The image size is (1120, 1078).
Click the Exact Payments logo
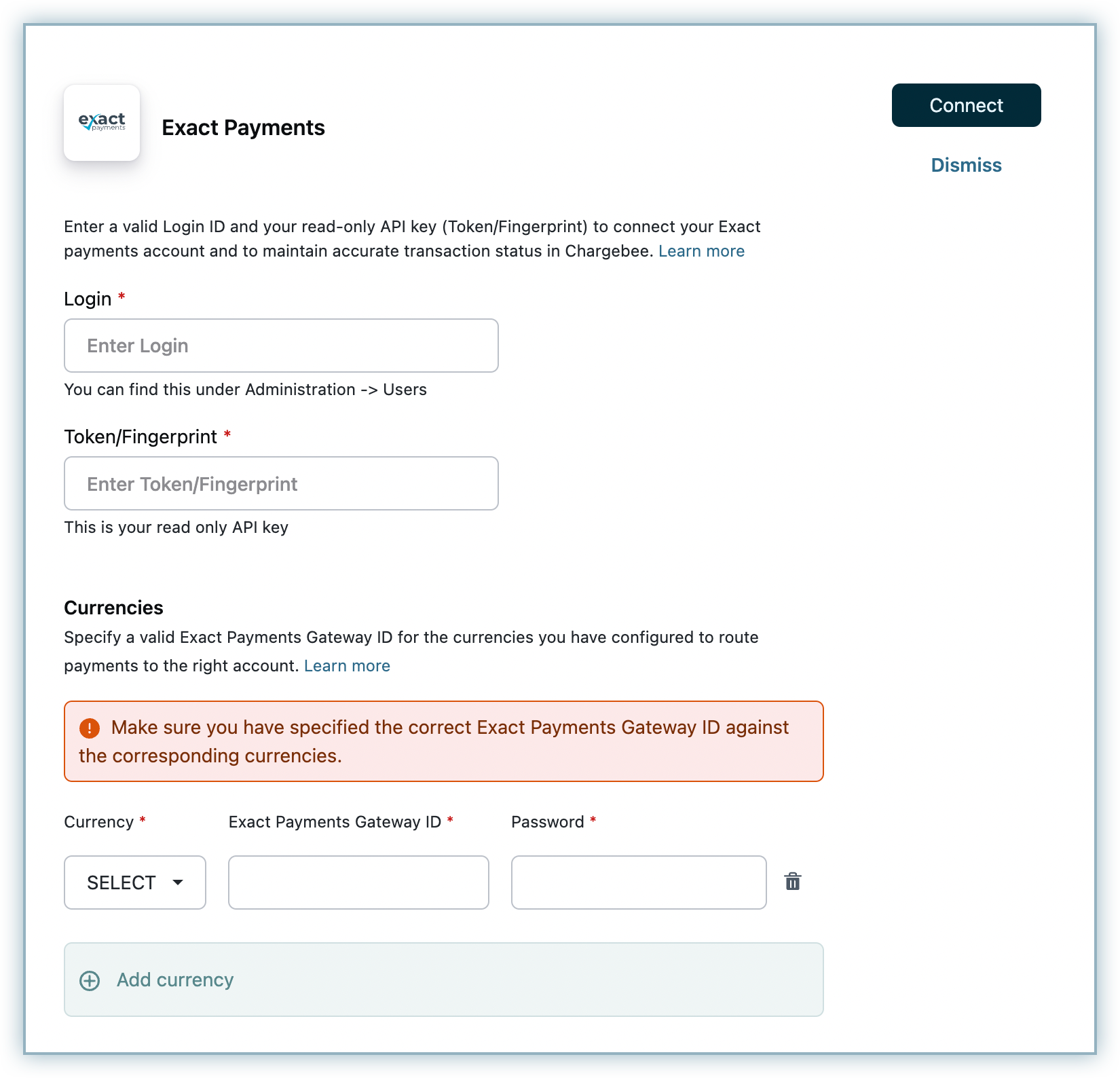pos(102,123)
